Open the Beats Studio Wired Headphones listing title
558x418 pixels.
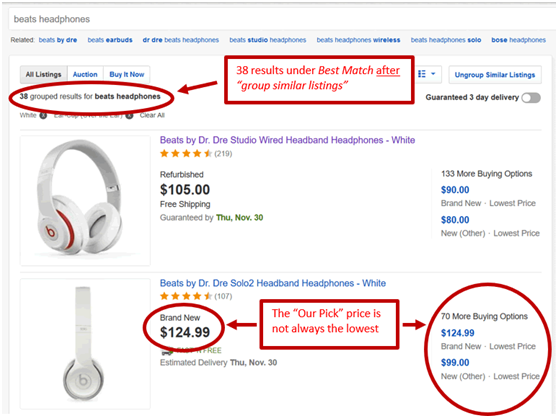[x=287, y=140]
